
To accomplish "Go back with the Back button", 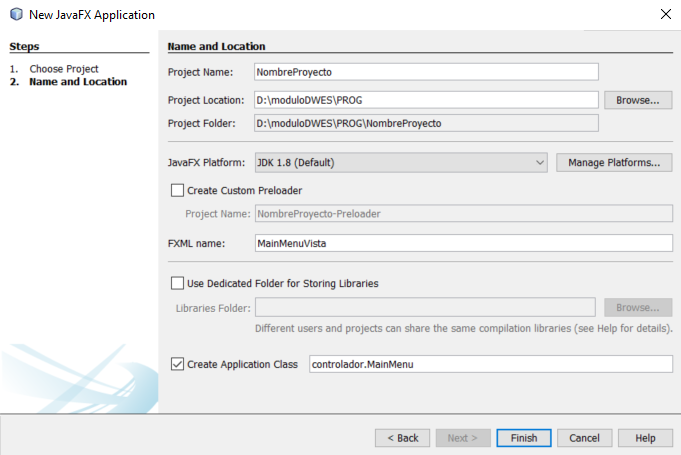I will tap(403, 438).
